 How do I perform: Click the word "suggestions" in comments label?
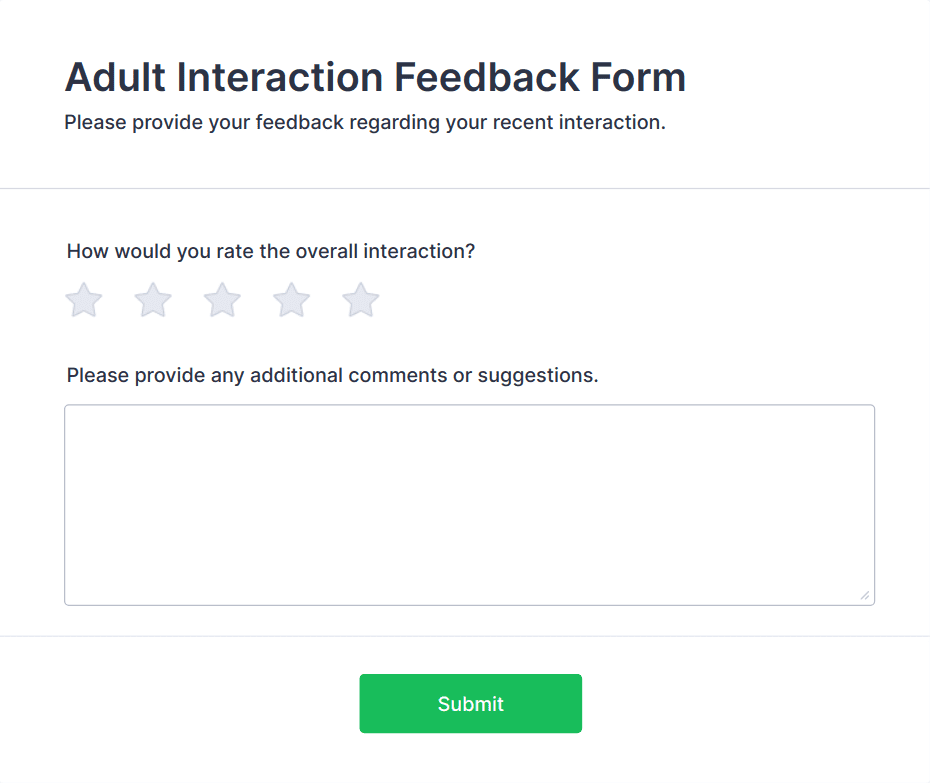click(538, 376)
